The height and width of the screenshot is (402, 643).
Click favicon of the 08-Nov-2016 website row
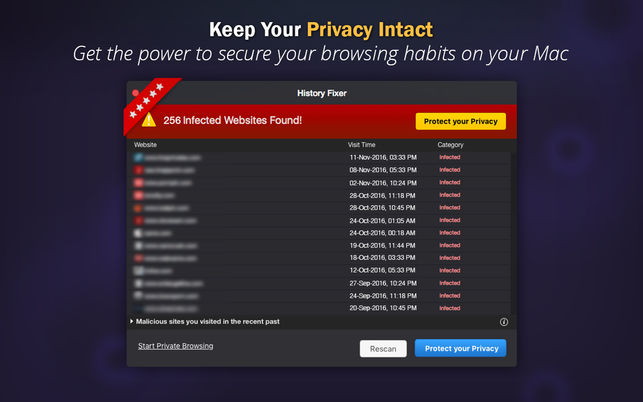click(138, 170)
